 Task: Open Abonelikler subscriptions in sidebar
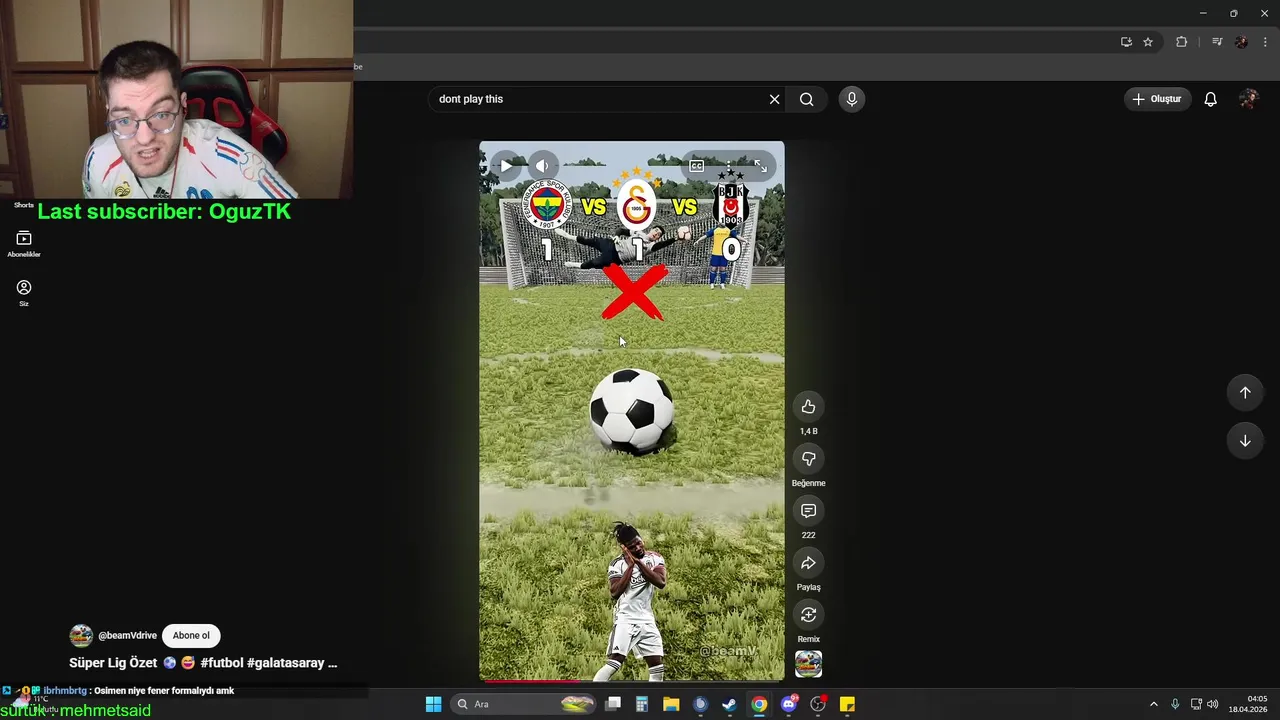(24, 244)
